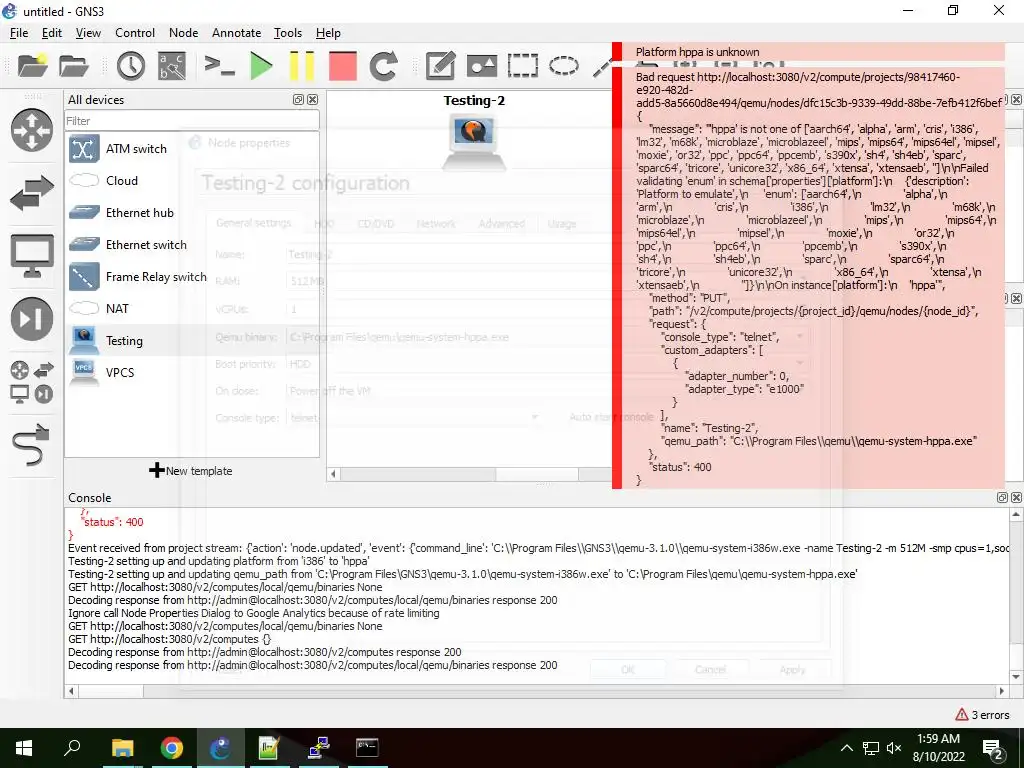Open the Node menu
The image size is (1024, 768).
tap(184, 33)
